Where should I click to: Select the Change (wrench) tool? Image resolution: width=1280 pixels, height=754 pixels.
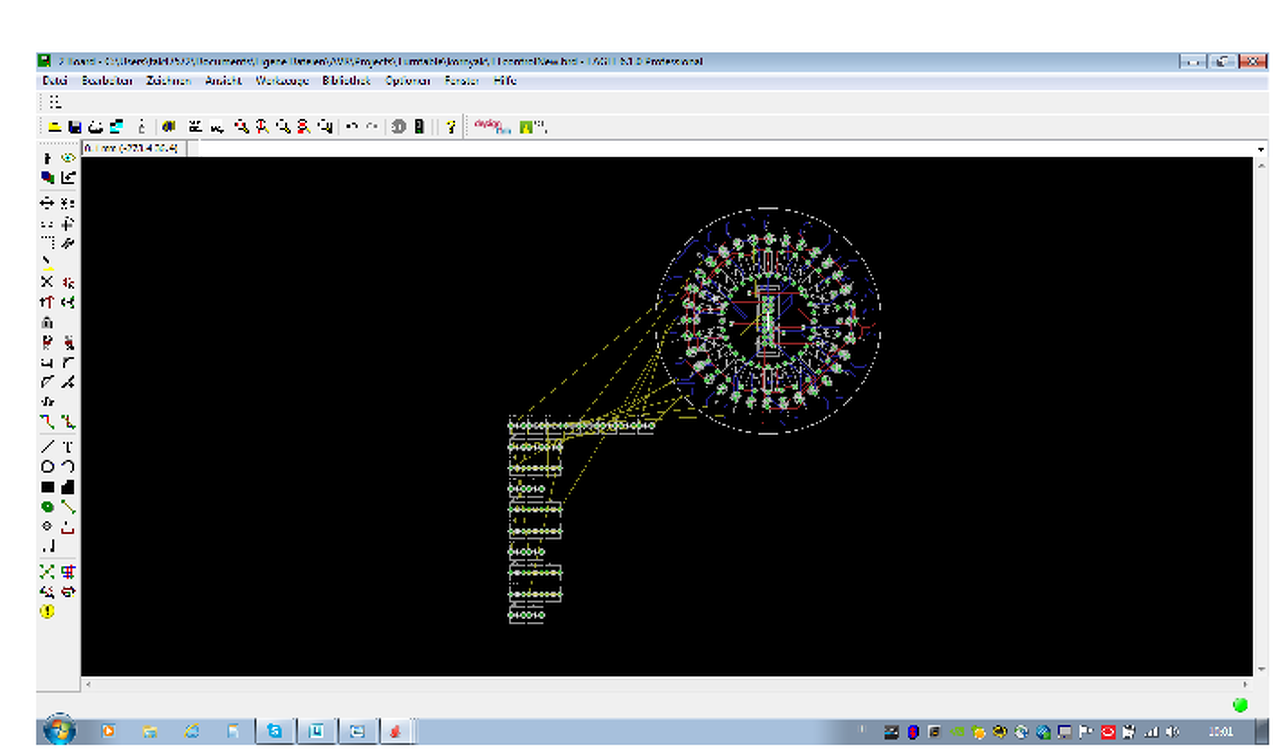click(x=68, y=243)
